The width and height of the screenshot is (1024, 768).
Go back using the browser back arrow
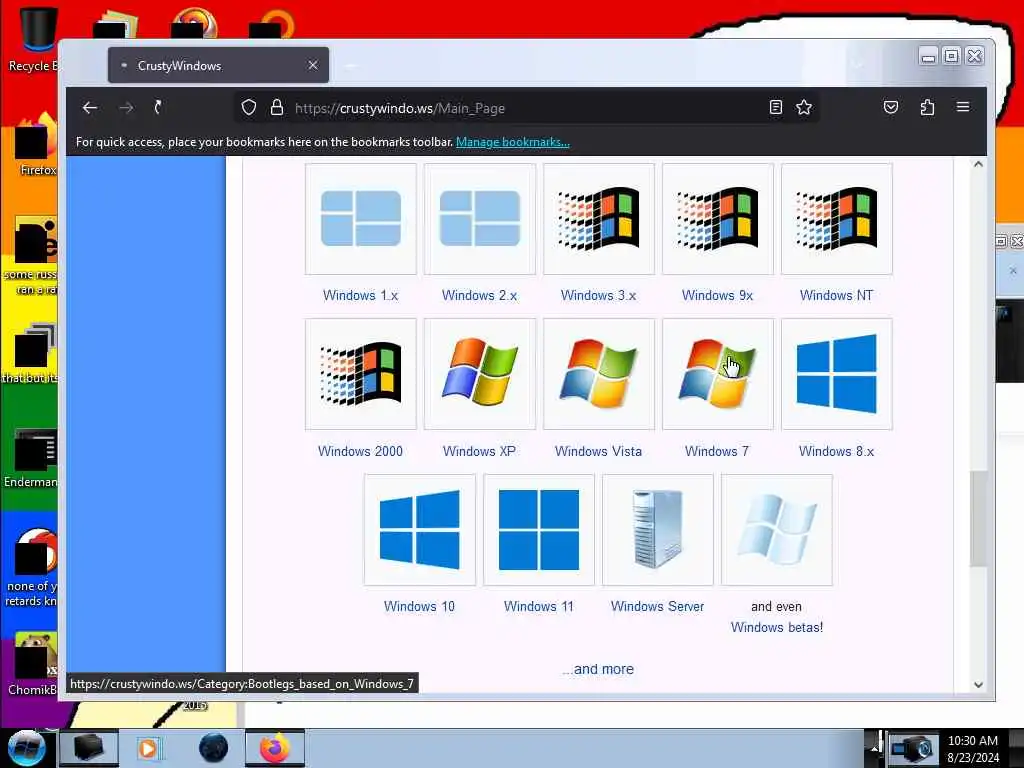[90, 108]
